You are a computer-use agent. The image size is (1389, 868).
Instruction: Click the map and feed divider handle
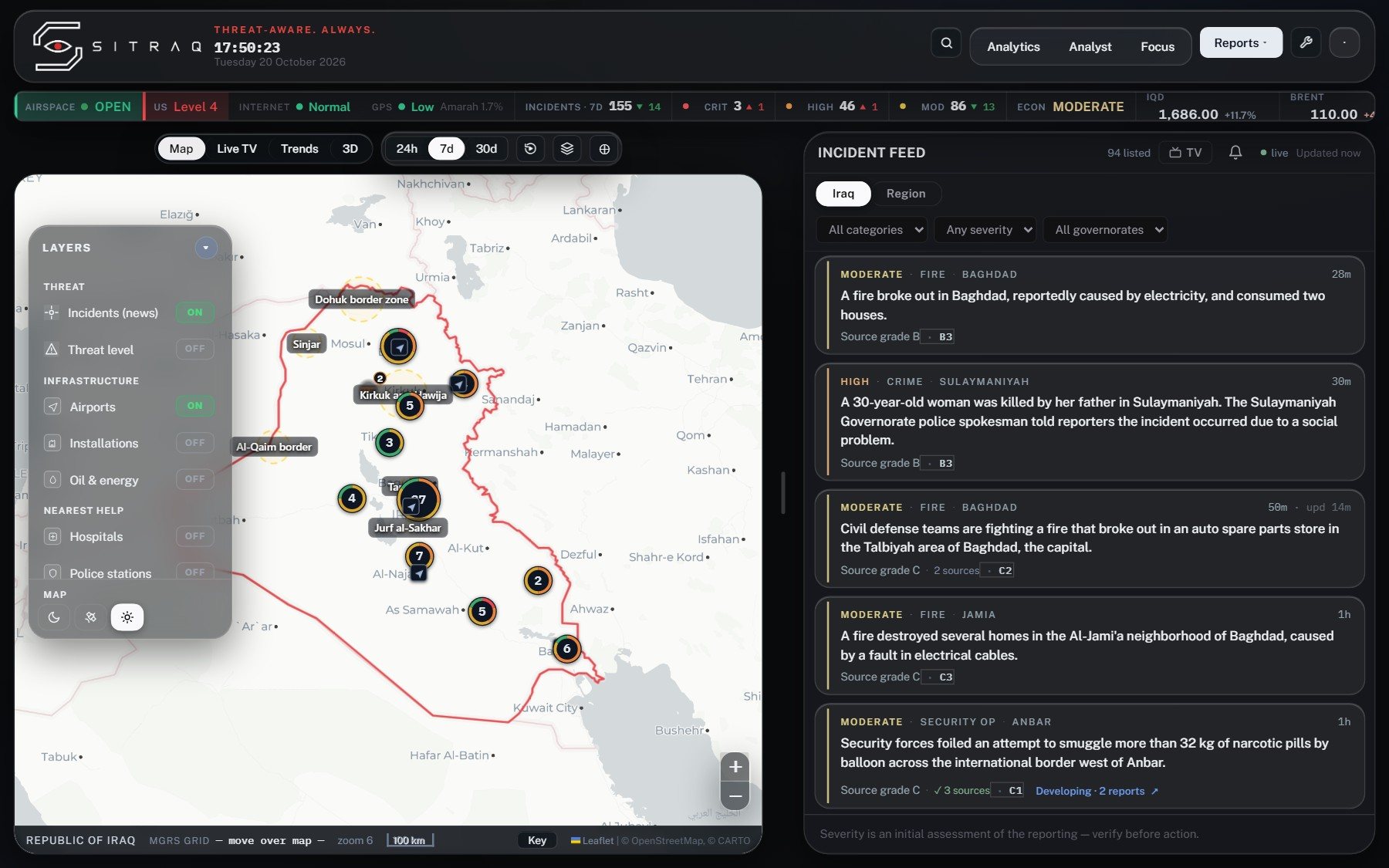coord(782,493)
